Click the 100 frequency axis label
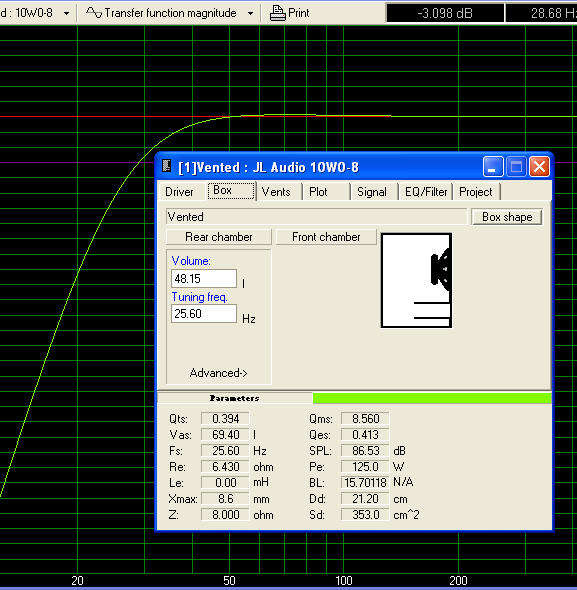 click(344, 581)
